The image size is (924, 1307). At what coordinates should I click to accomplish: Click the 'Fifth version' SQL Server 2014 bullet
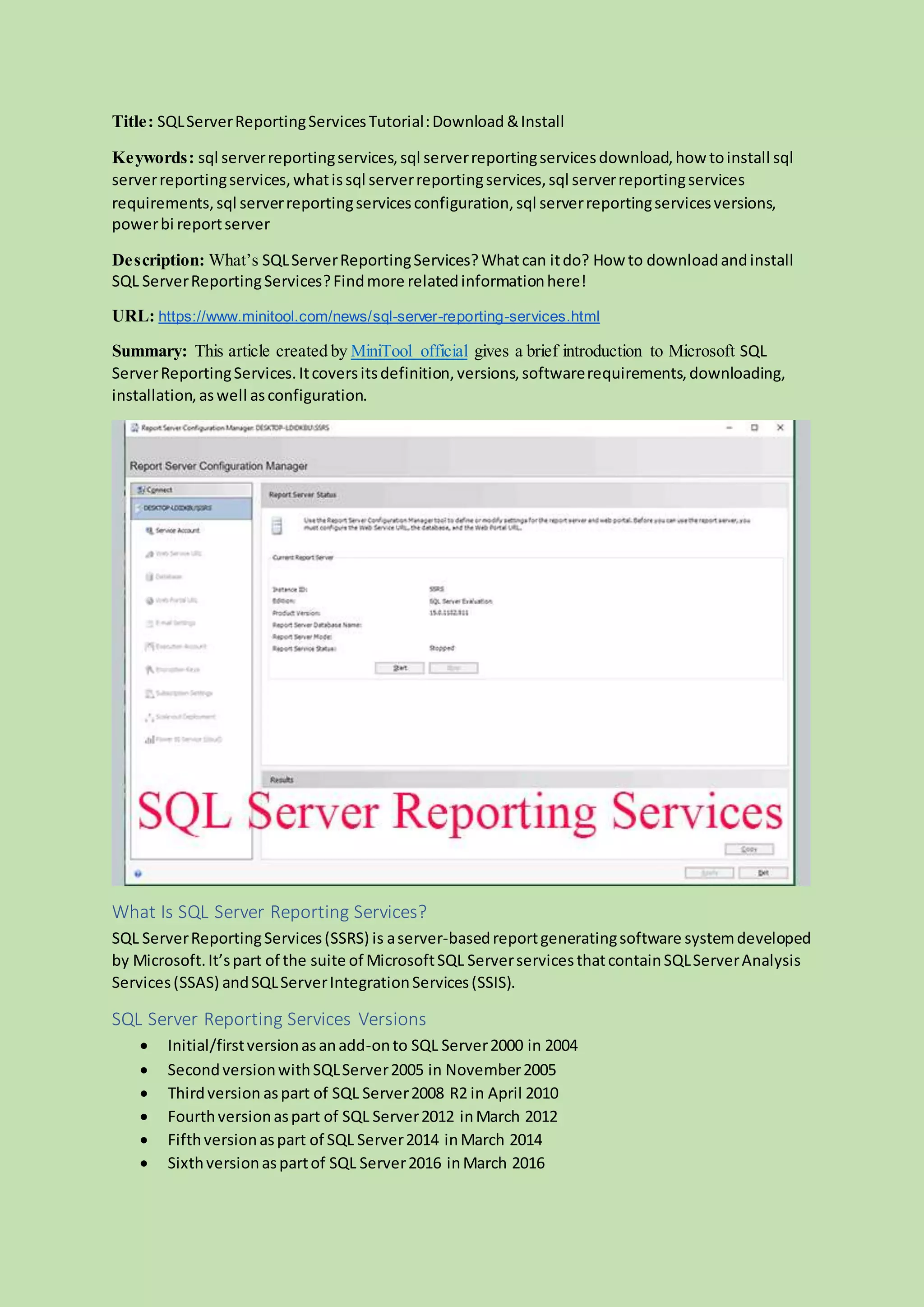pyautogui.click(x=355, y=1140)
